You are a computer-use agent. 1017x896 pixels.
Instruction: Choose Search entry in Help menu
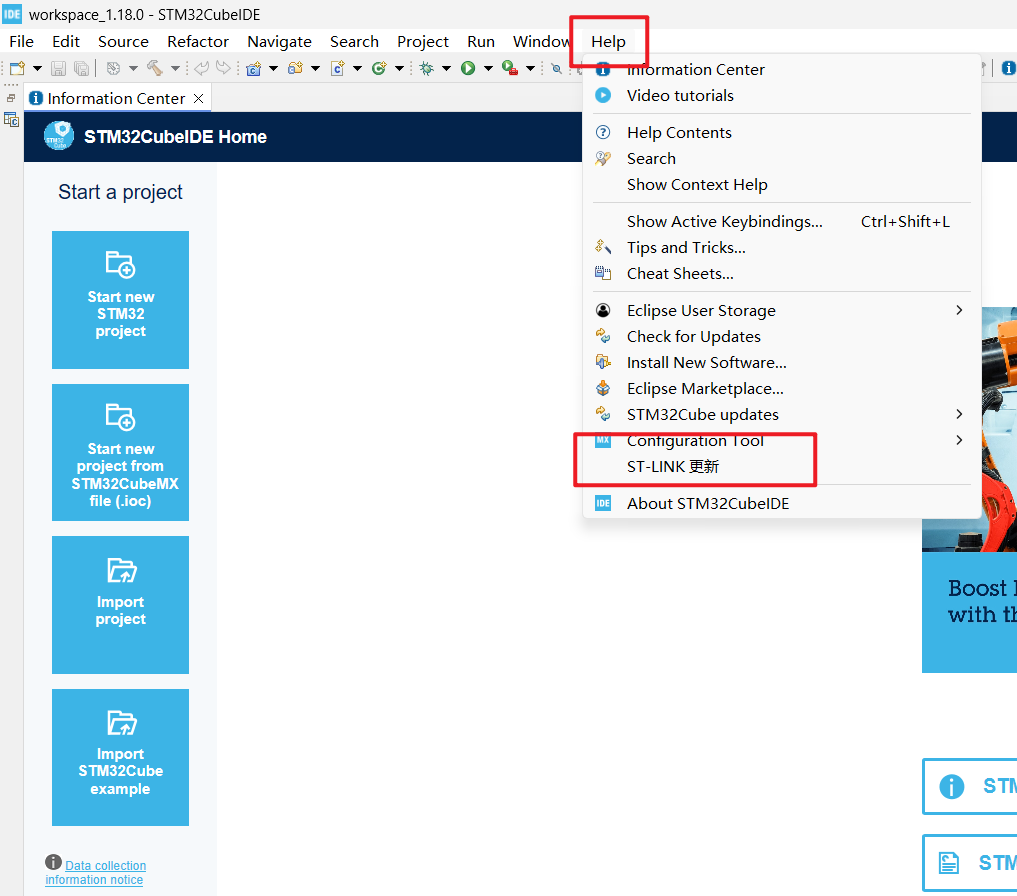[782, 158]
